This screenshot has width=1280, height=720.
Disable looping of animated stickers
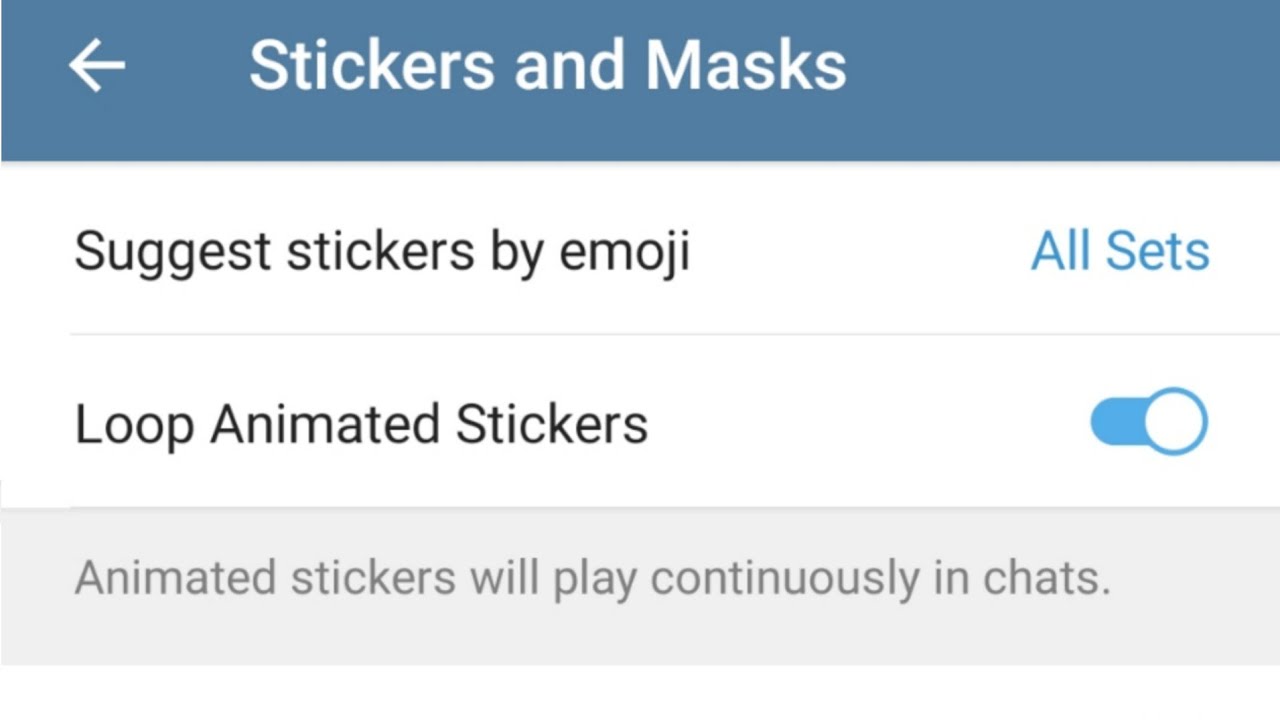(x=1148, y=422)
